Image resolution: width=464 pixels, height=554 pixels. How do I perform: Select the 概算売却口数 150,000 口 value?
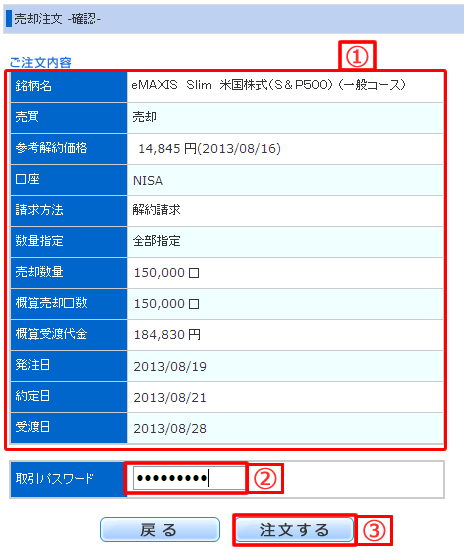coord(166,303)
